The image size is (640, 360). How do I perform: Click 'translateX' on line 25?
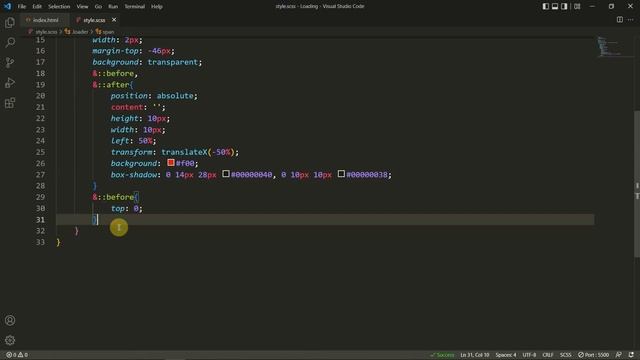point(184,152)
